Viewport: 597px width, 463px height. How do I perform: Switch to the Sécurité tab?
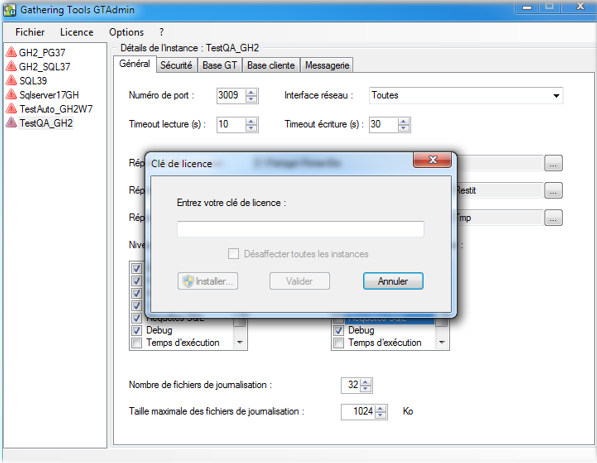[176, 65]
